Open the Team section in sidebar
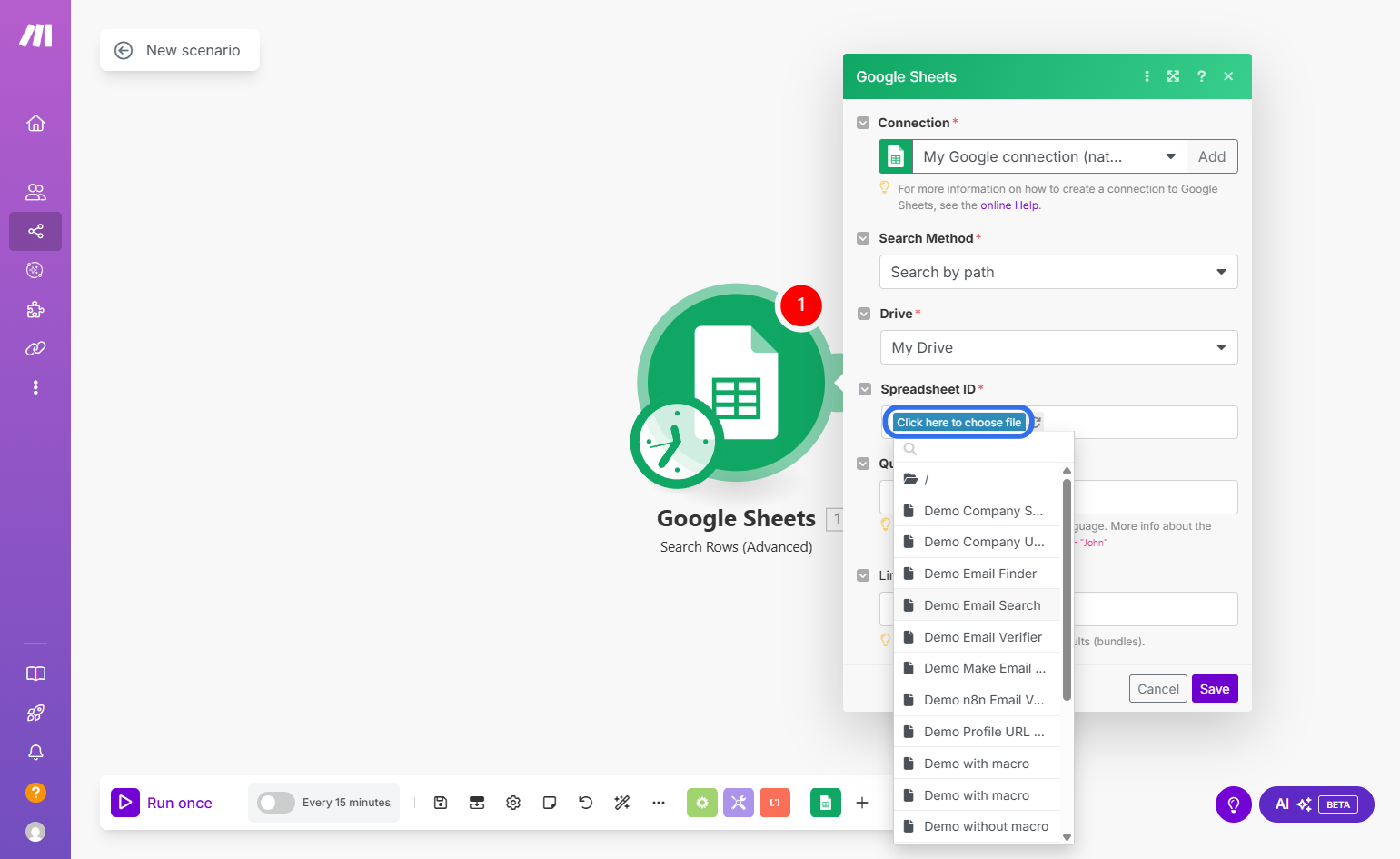1400x859 pixels. tap(35, 192)
